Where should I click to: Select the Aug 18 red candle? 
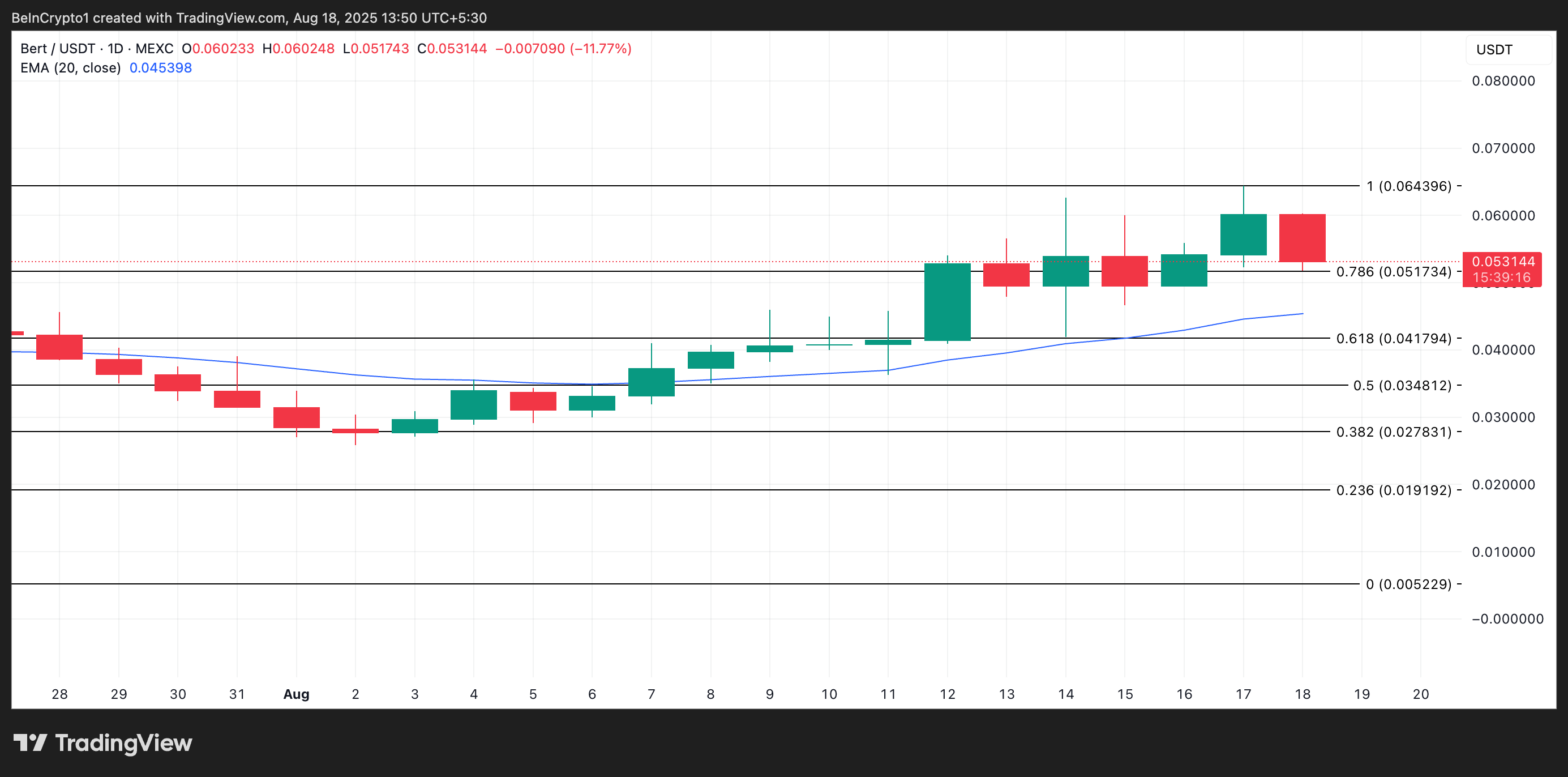[1302, 238]
